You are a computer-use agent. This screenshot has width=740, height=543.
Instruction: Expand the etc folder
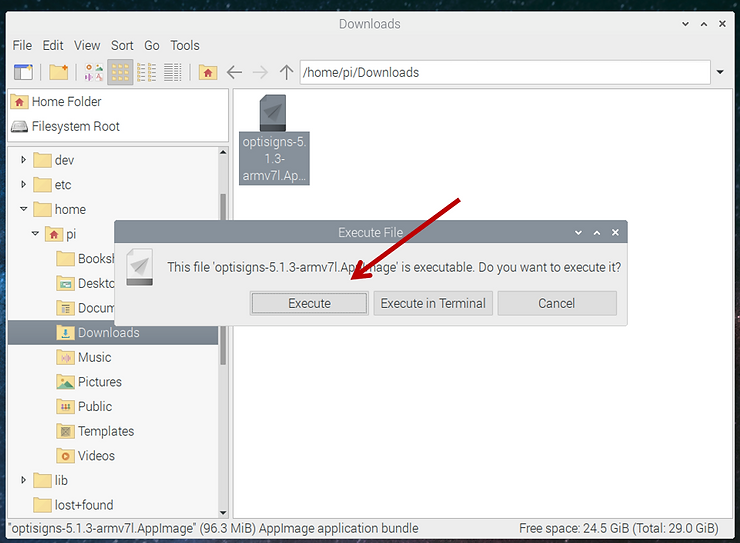[23, 184]
